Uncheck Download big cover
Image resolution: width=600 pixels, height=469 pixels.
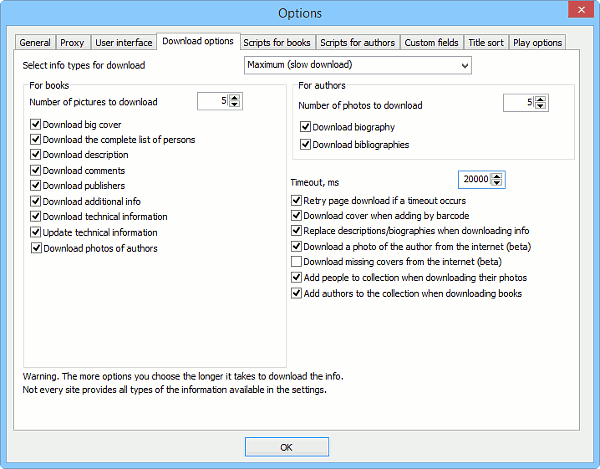coord(36,124)
